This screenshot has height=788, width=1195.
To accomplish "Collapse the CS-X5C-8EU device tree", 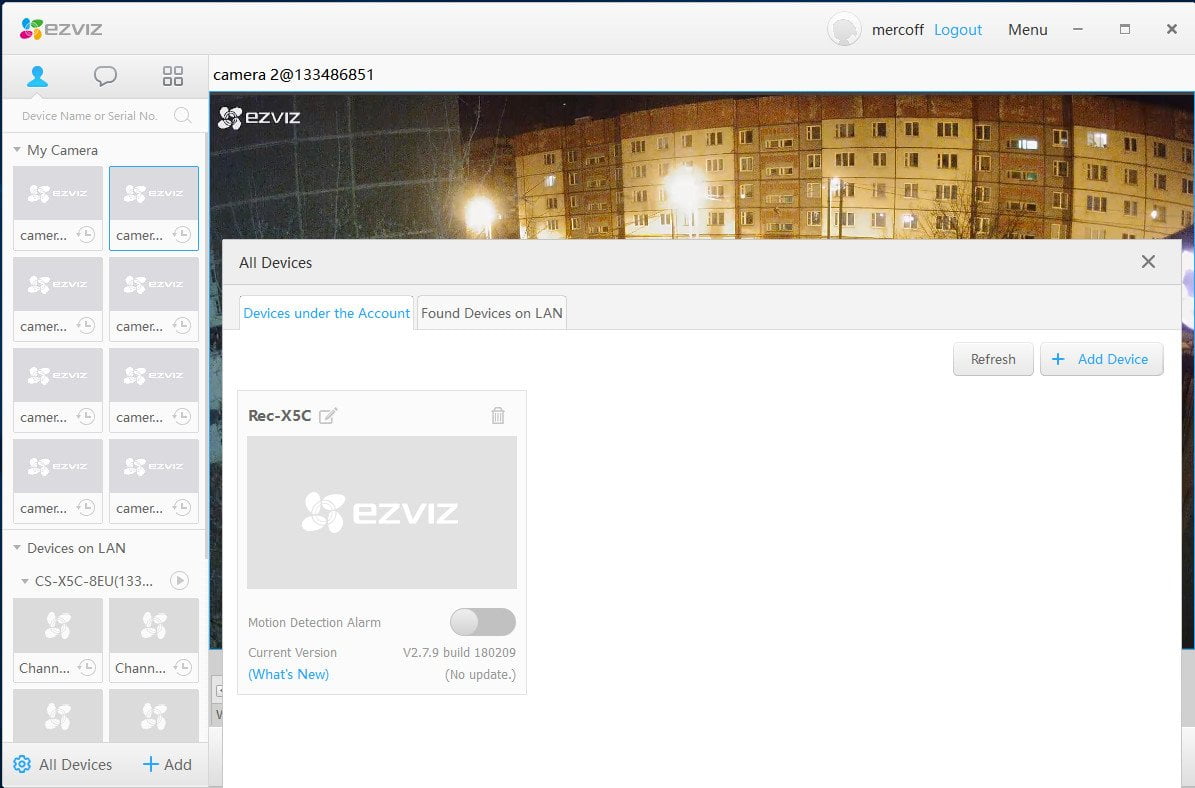I will pos(24,581).
